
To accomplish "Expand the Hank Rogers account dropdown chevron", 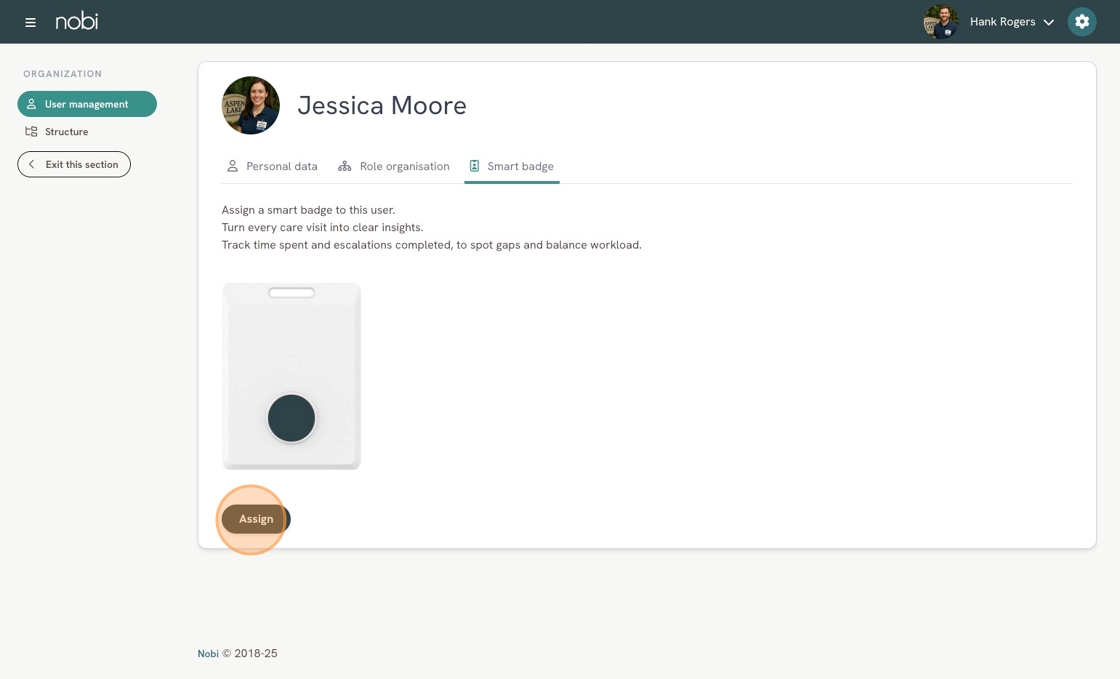I will [1049, 22].
